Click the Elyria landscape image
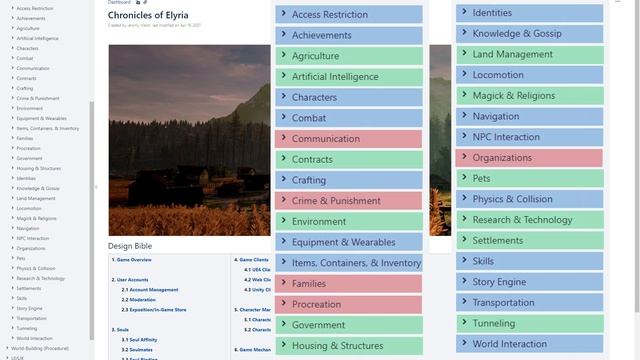 pos(189,140)
